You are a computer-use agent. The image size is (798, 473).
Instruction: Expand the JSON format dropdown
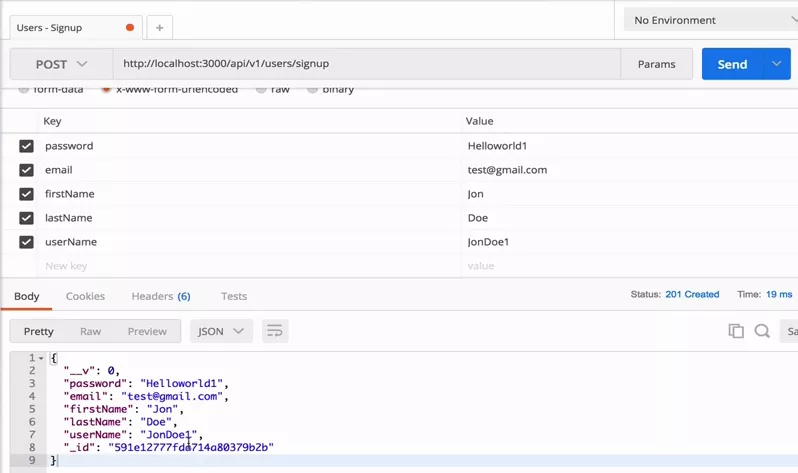click(x=221, y=331)
